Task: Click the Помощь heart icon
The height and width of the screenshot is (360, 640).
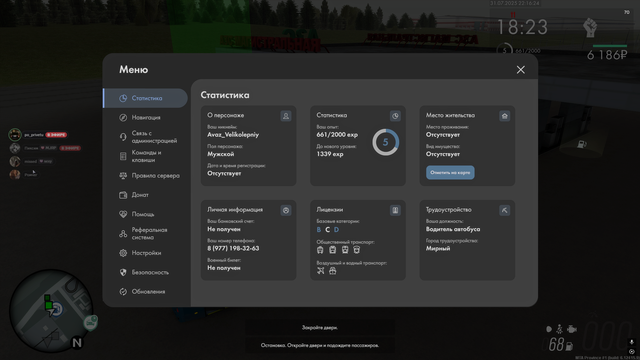Action: pyautogui.click(x=123, y=214)
